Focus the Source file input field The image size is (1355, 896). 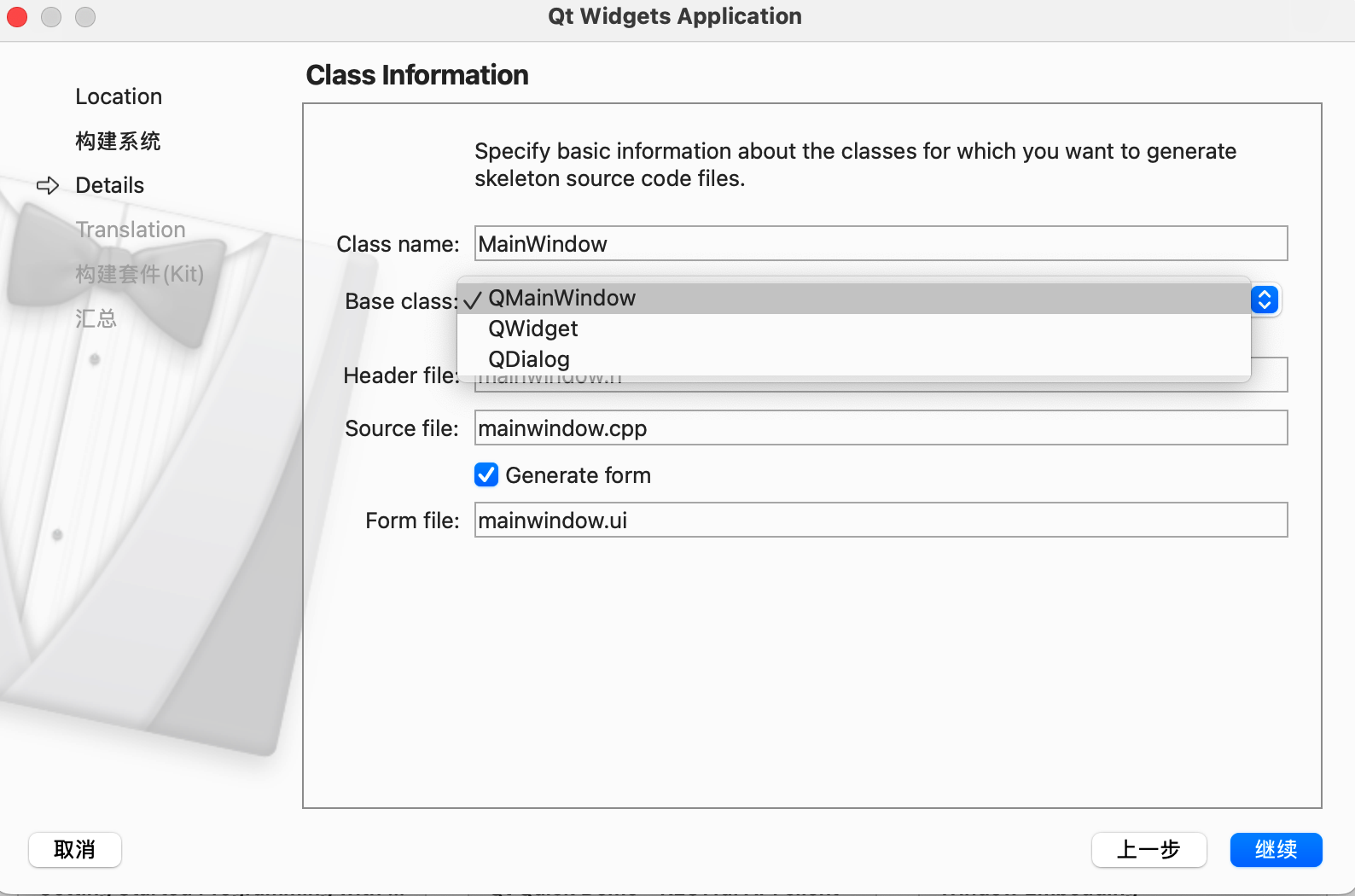coord(881,428)
